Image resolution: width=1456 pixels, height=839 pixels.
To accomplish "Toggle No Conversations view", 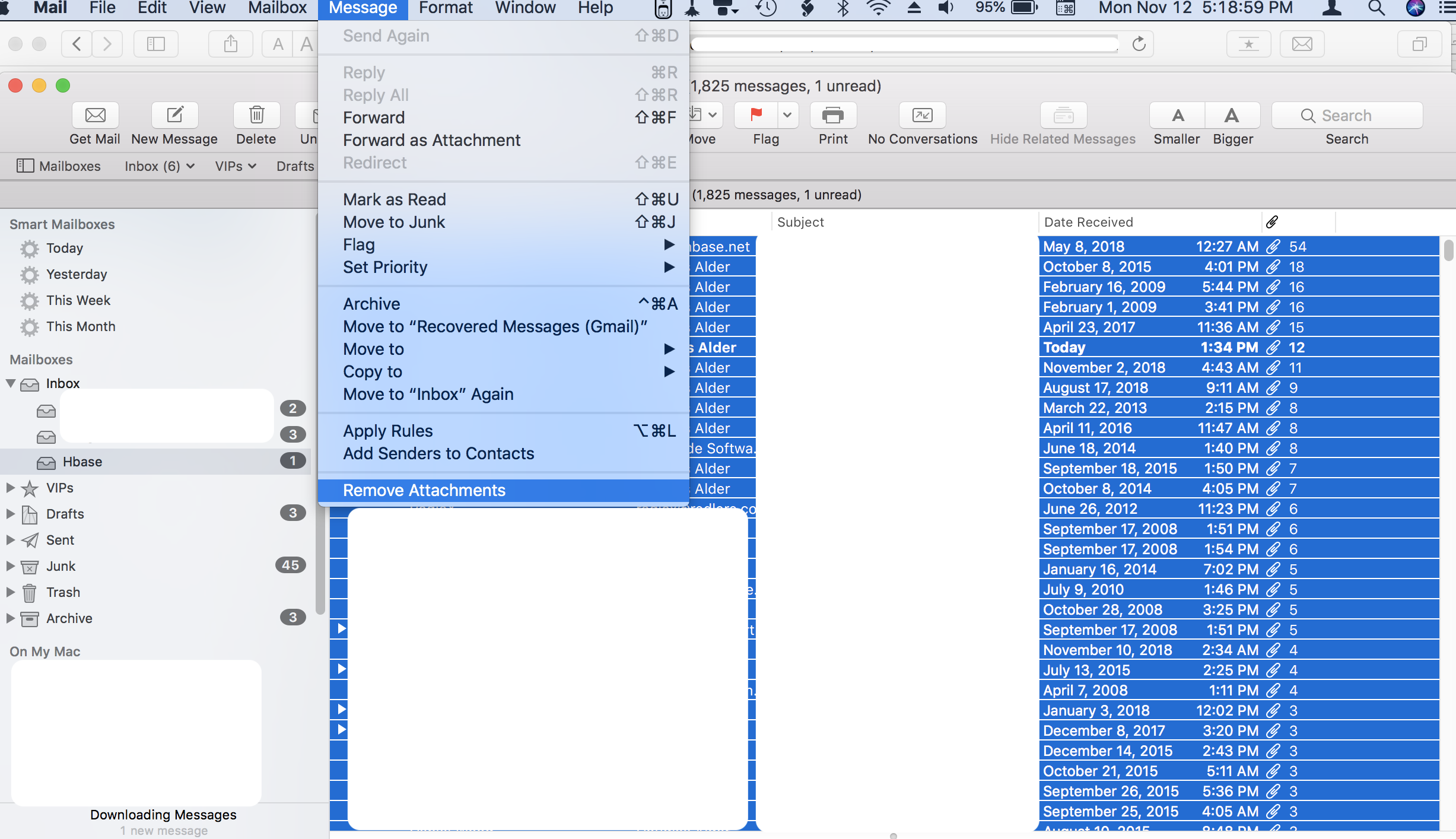I will 922,116.
